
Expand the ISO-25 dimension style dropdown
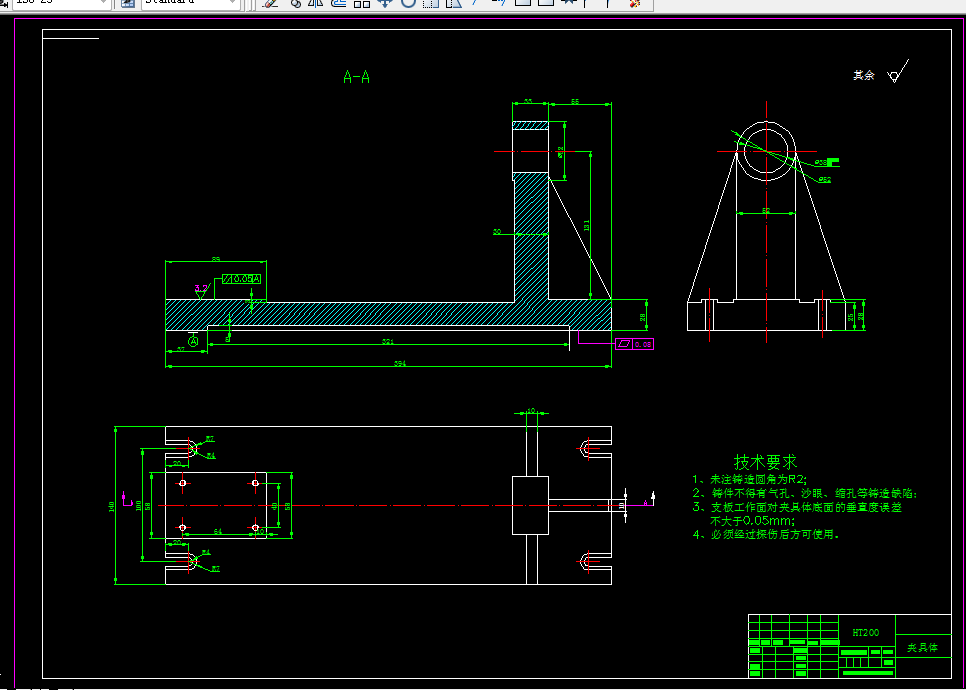pos(104,3)
